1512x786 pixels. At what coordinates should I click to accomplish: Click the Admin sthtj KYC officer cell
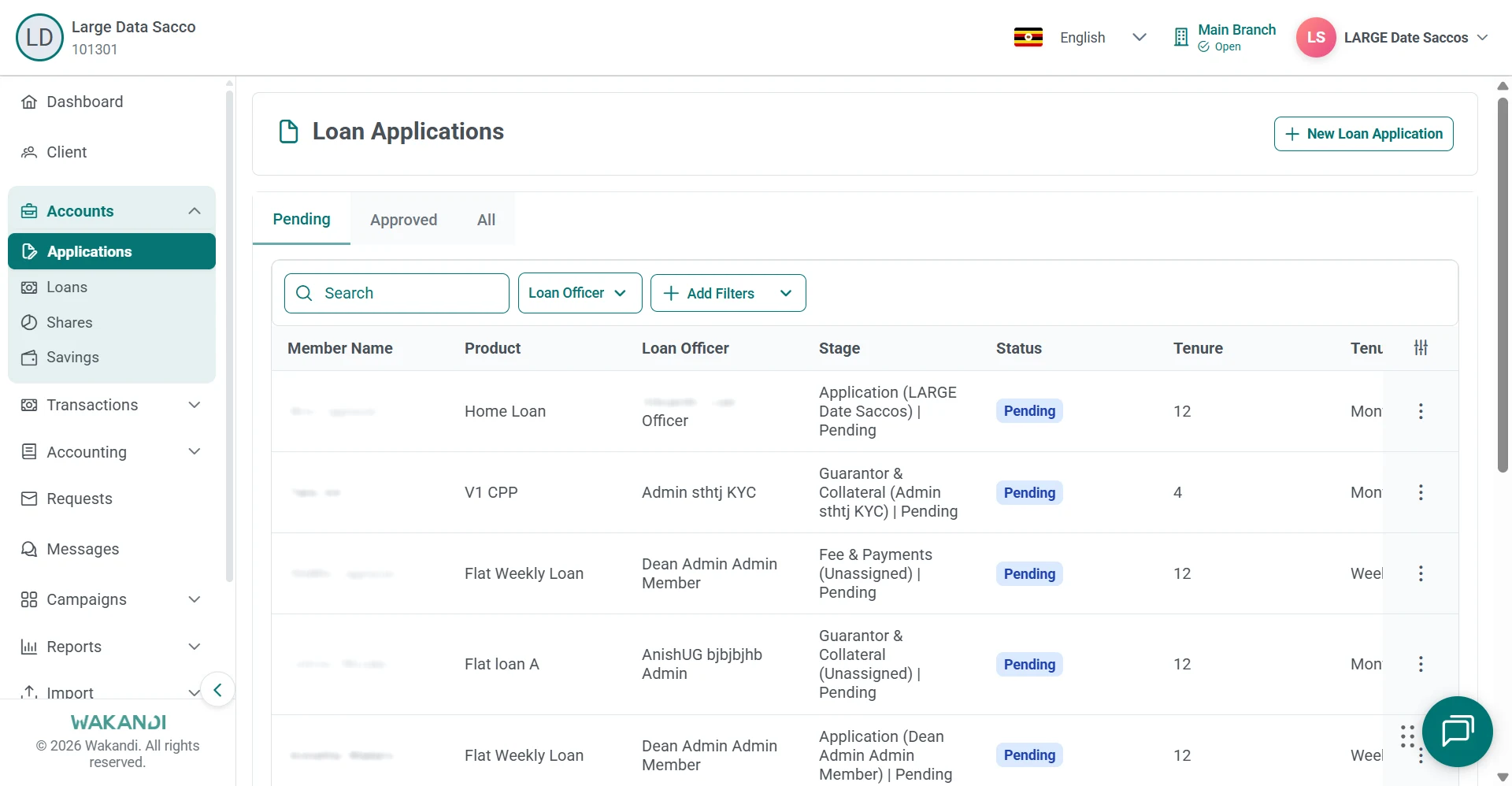point(699,492)
